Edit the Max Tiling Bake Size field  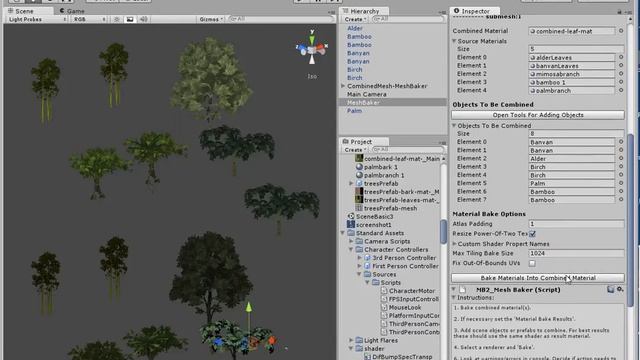[576, 253]
